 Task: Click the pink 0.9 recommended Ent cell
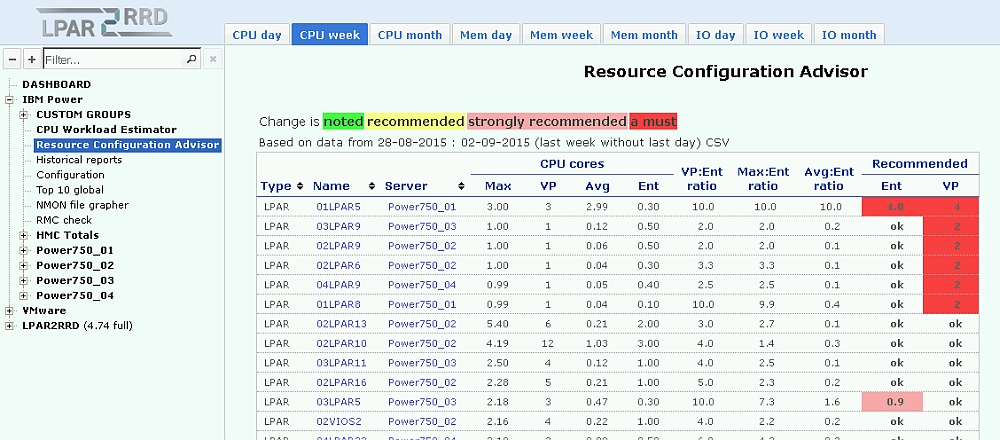892,402
